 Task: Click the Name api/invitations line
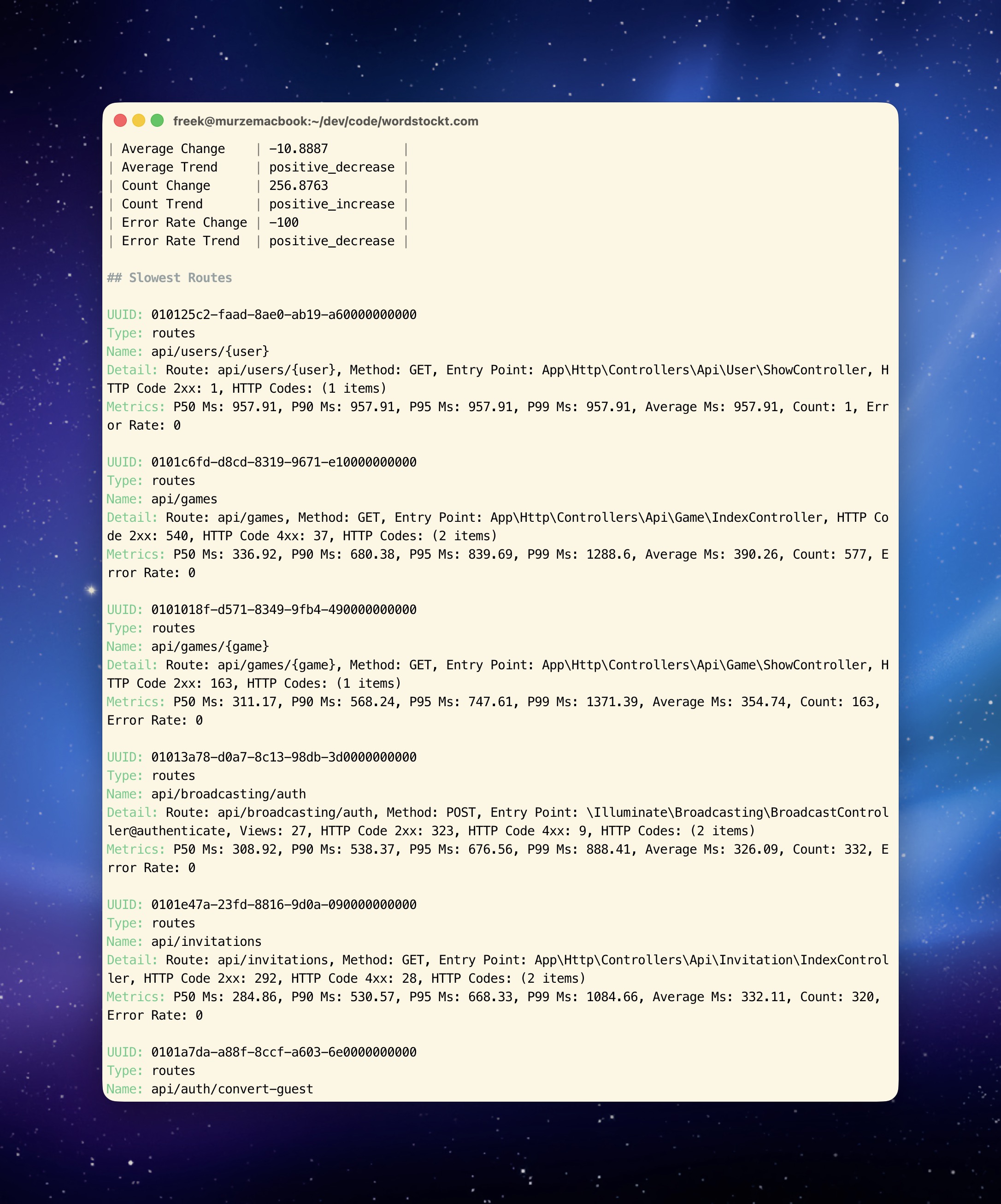coord(206,941)
